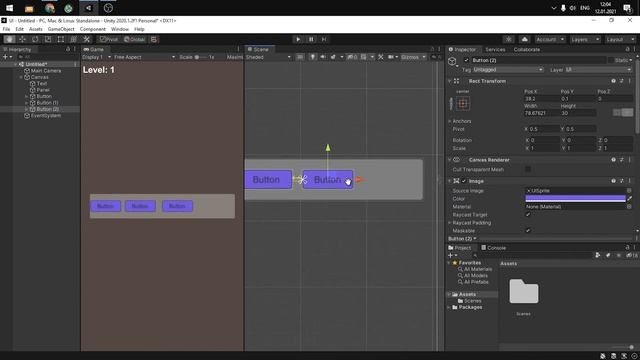
Task: Click the anchor preset icon in Rect Transform
Action: 462,104
